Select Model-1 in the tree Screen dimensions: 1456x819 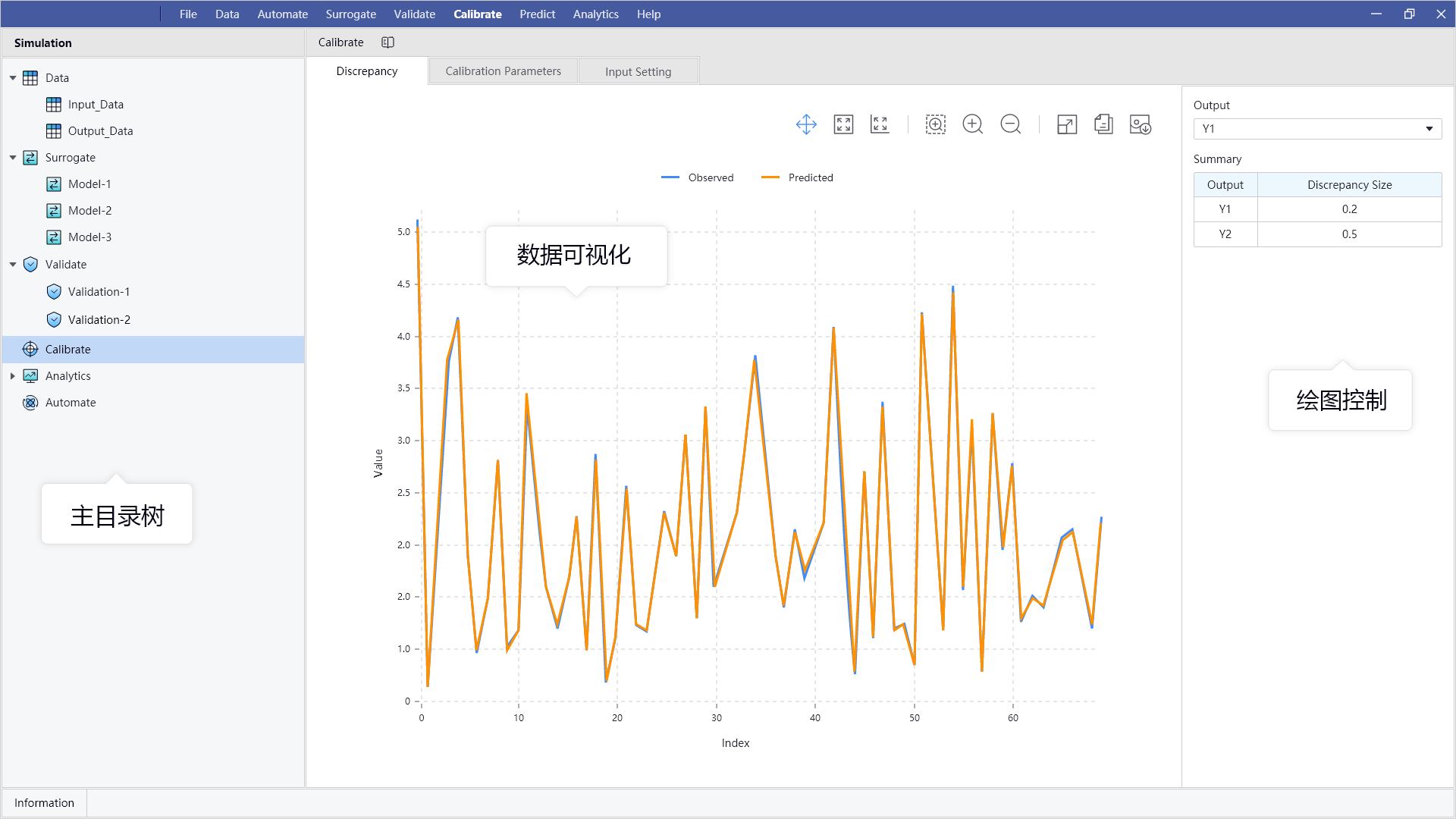coord(89,184)
